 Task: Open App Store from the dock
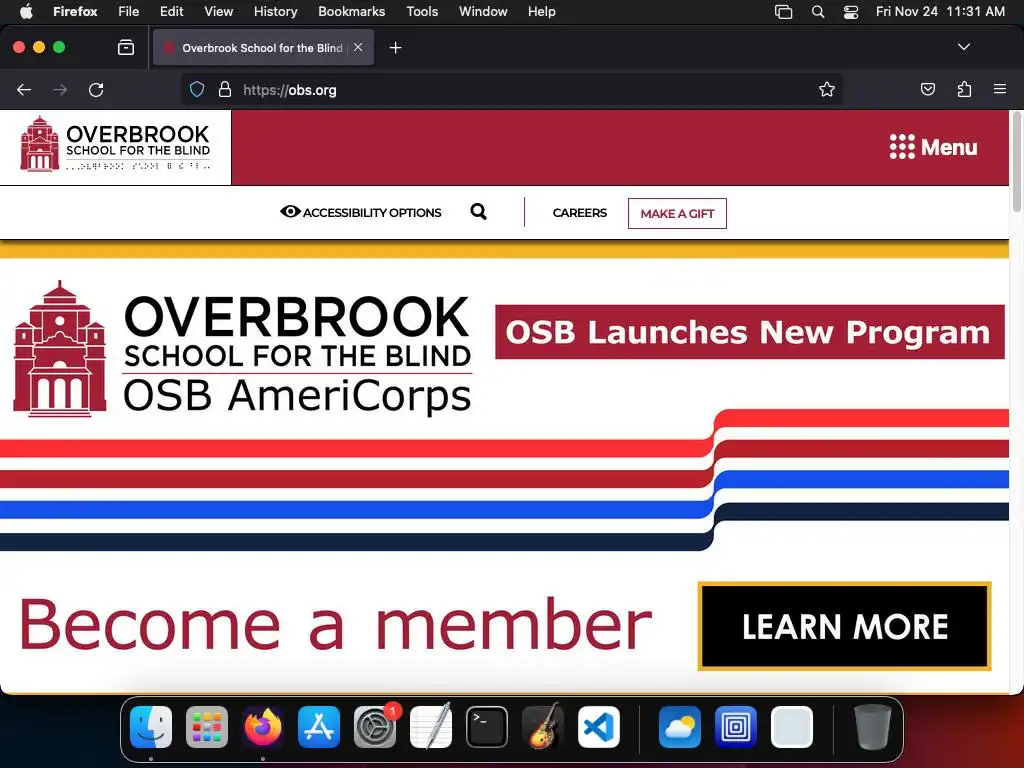click(x=319, y=727)
